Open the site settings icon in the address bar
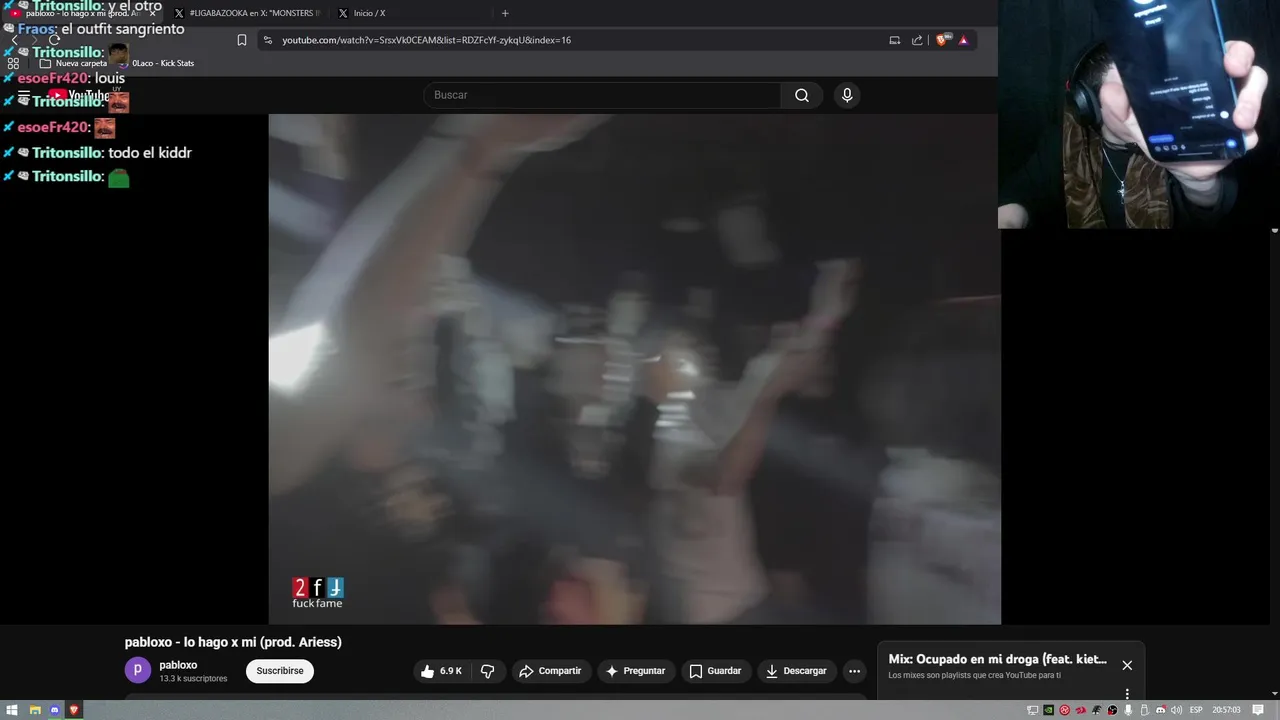1280x720 pixels. pyautogui.click(x=268, y=40)
